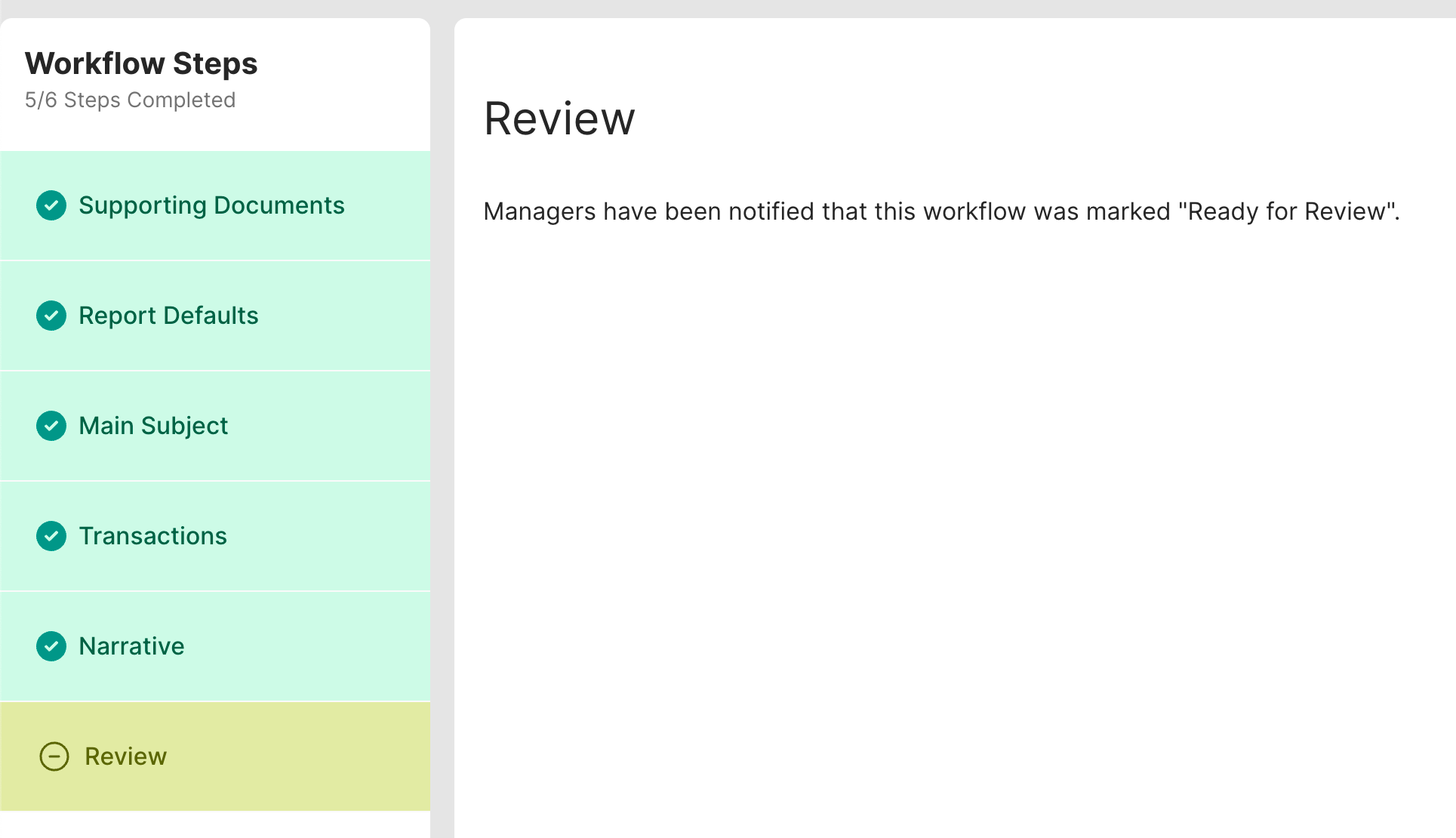
Task: Click the Report Defaults completed check icon
Action: coord(51,316)
